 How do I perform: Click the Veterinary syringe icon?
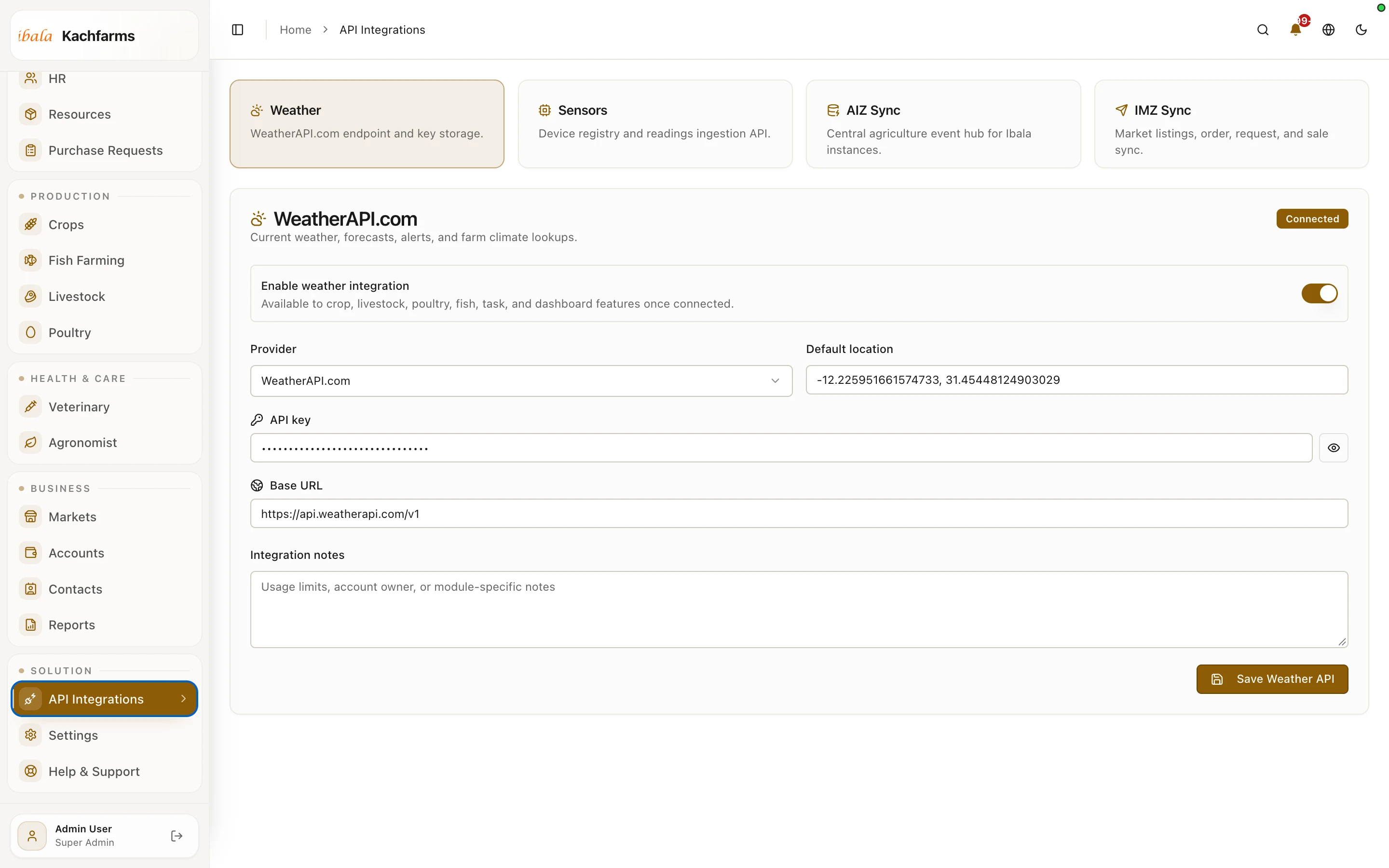(31, 407)
